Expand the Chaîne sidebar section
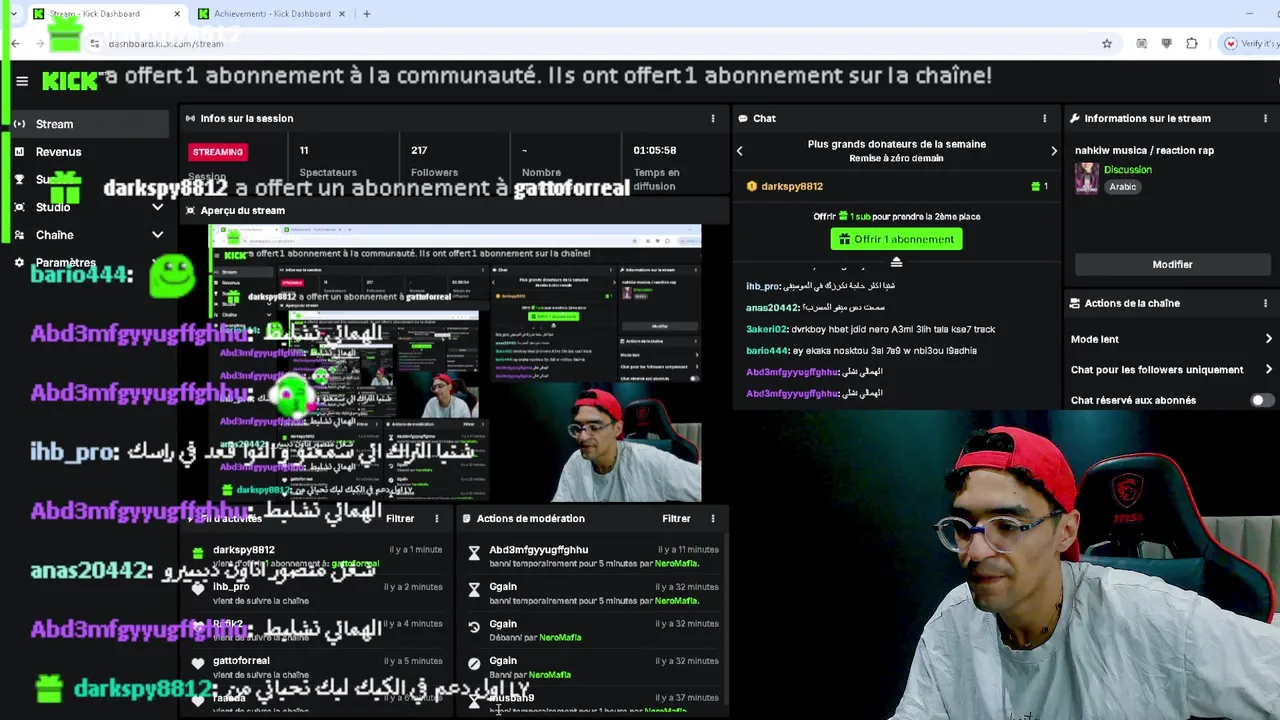The image size is (1280, 720). pyautogui.click(x=157, y=235)
